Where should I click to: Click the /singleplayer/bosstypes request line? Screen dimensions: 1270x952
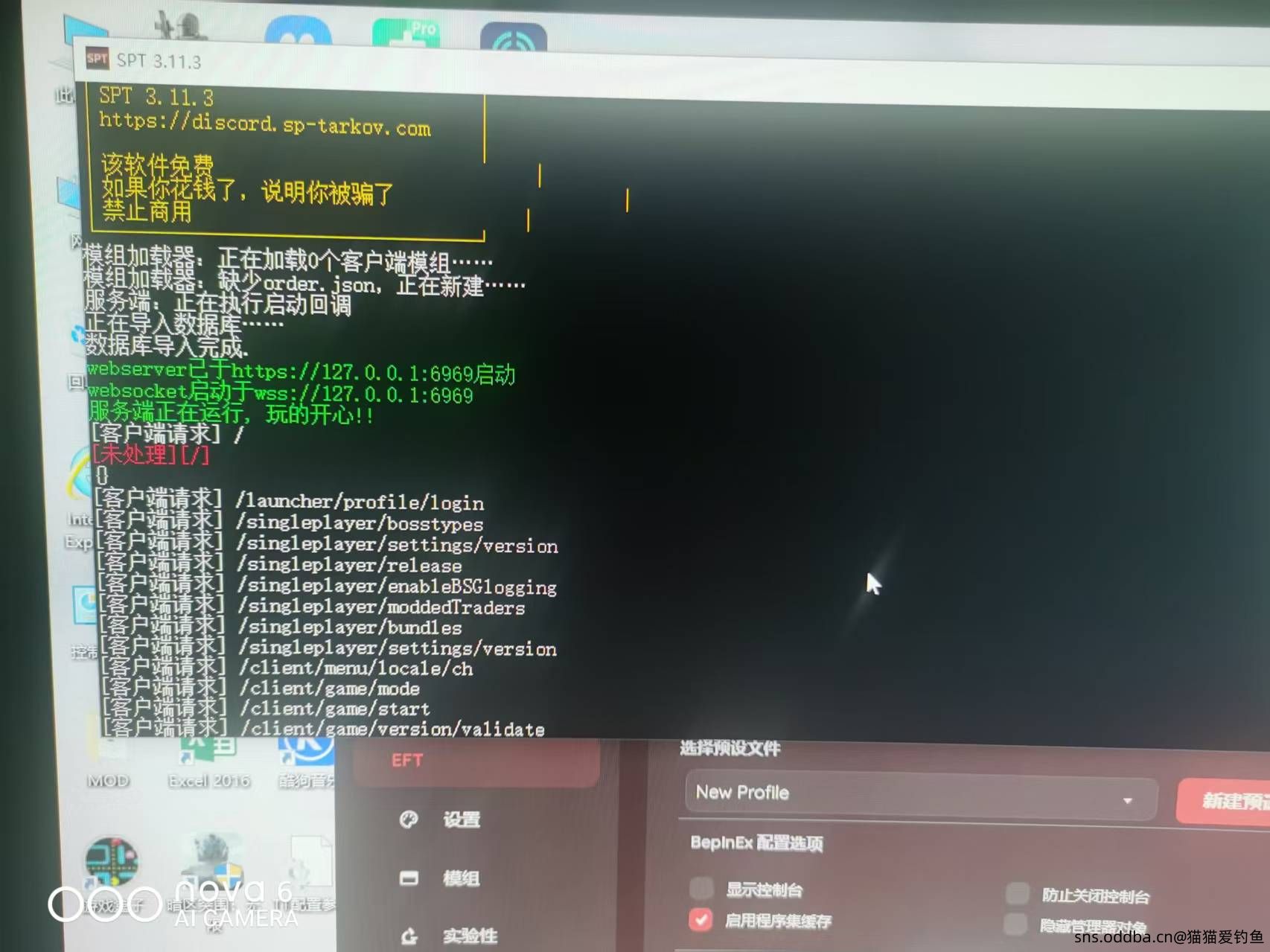pos(290,523)
